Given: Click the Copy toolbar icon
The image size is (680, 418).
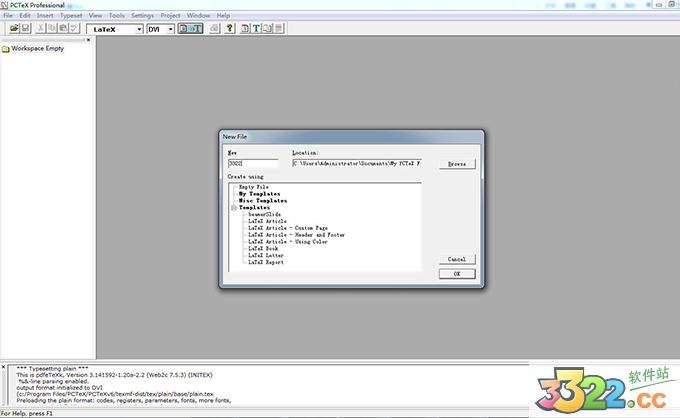Looking at the screenshot, I should point(52,29).
